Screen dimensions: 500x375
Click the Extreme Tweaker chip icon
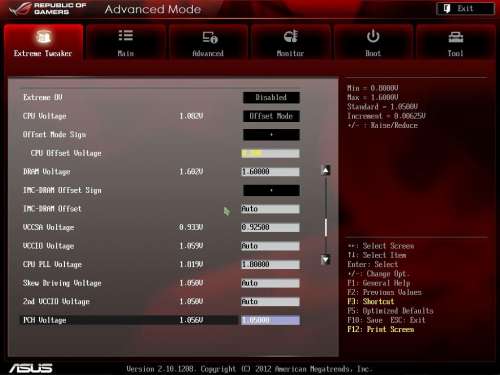(43, 36)
